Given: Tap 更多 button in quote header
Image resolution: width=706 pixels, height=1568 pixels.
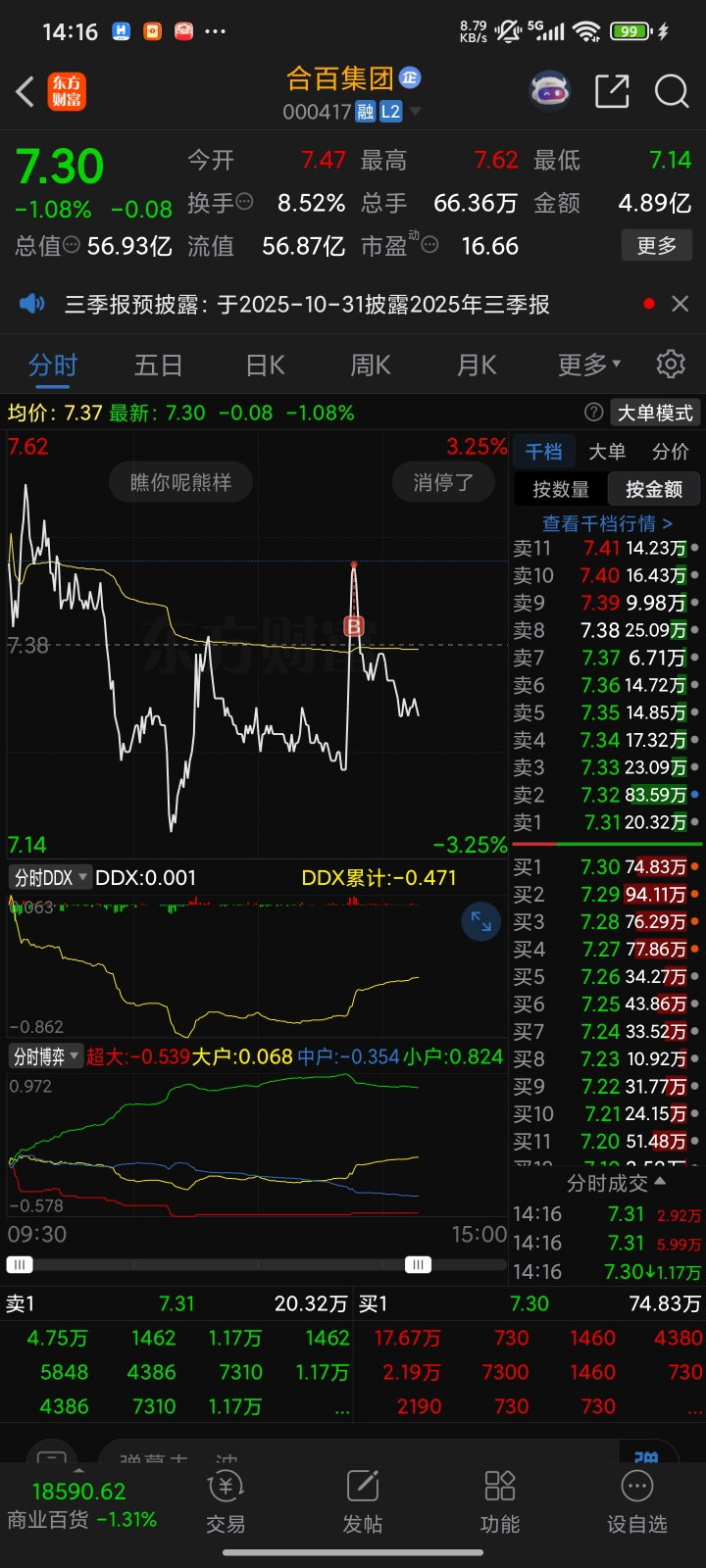Looking at the screenshot, I should pyautogui.click(x=657, y=245).
